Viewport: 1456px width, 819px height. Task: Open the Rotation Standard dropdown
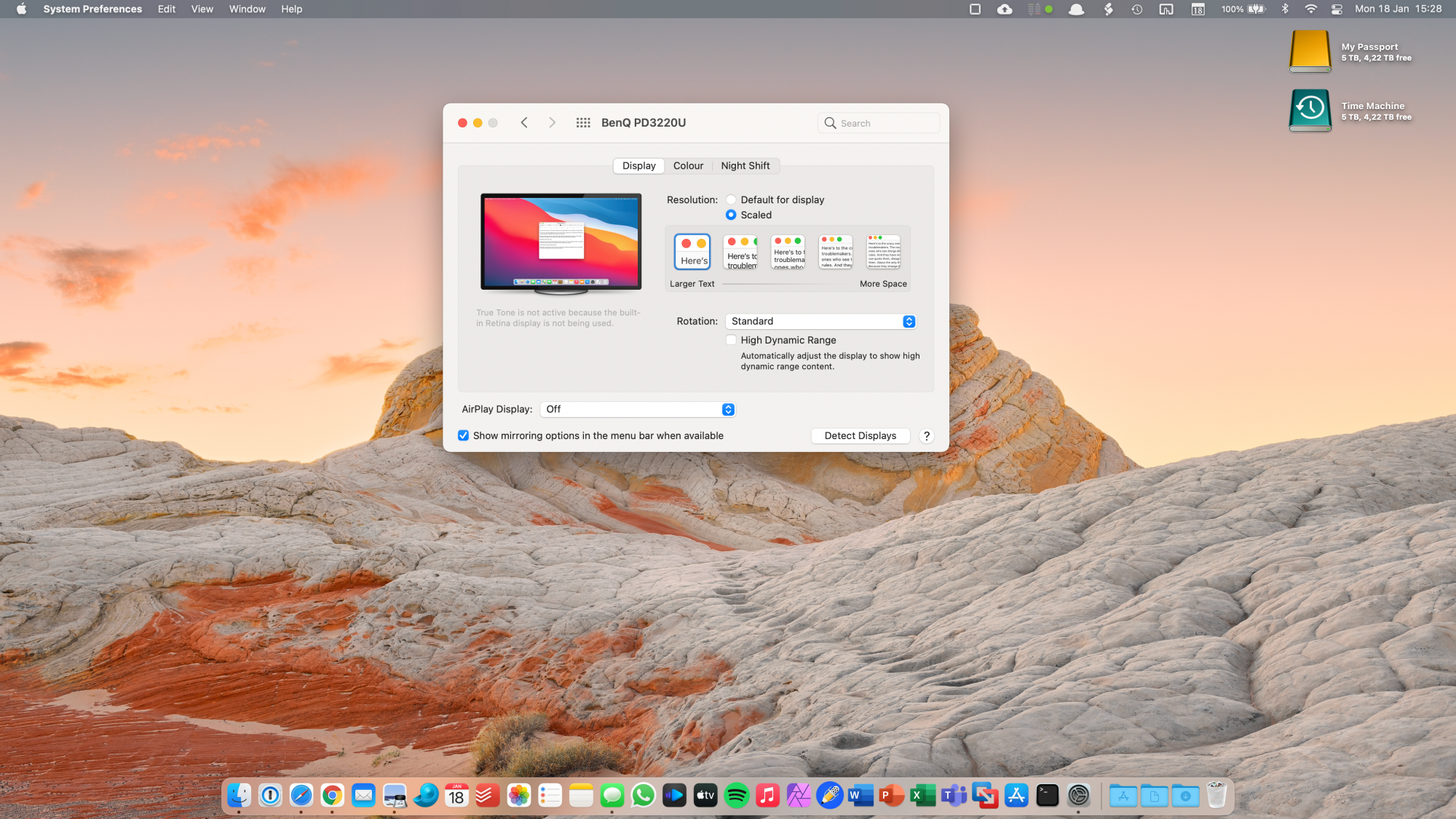point(820,322)
